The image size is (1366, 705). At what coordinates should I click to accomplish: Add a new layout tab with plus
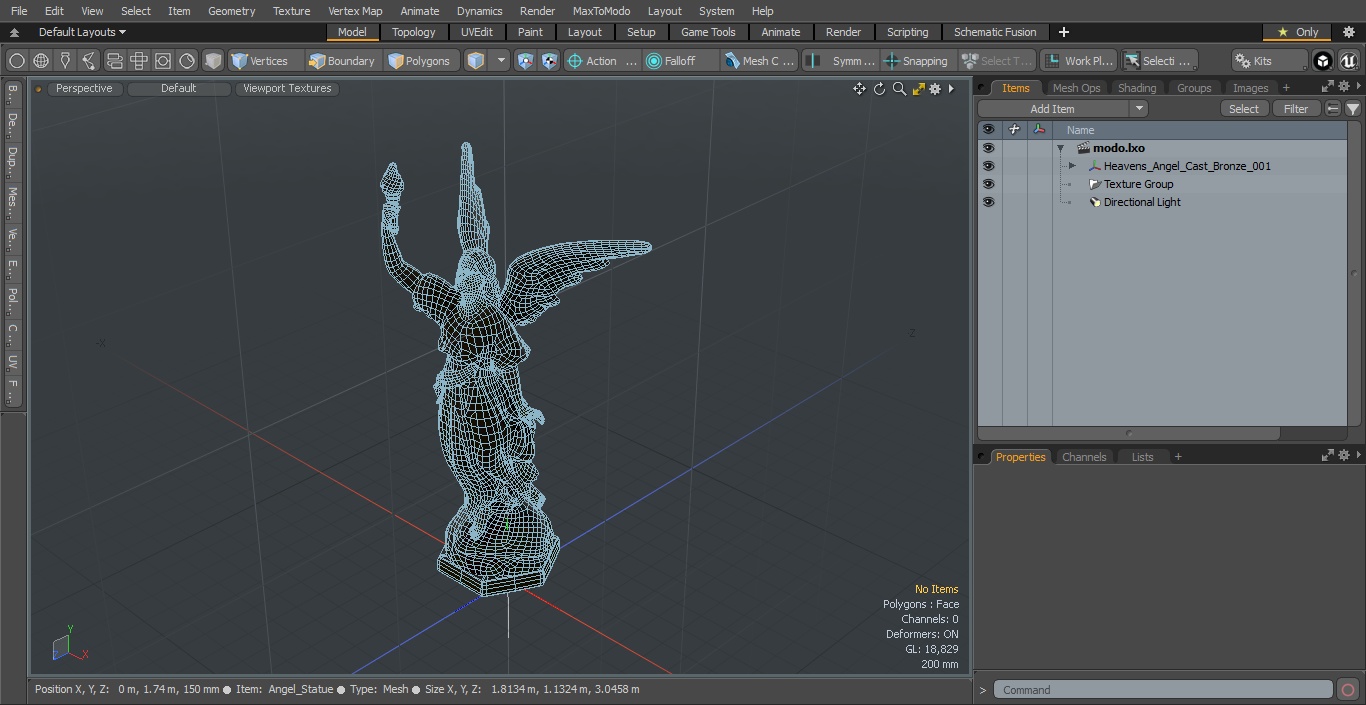click(1063, 32)
